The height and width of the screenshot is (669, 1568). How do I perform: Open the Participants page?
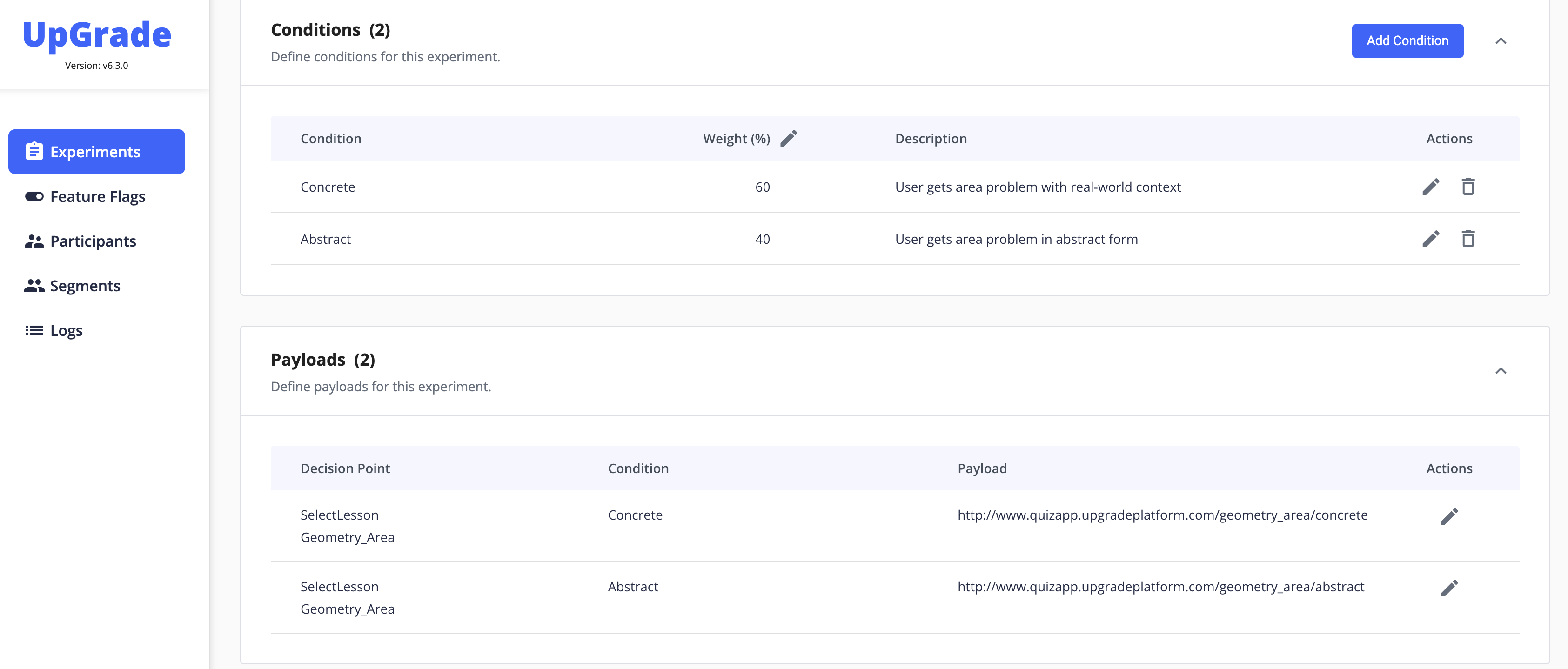tap(93, 241)
